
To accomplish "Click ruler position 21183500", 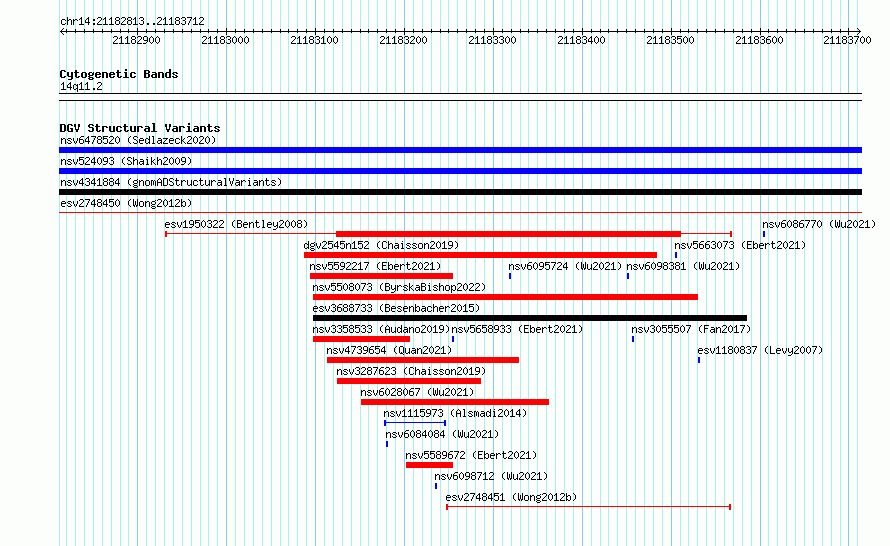I will [x=670, y=40].
